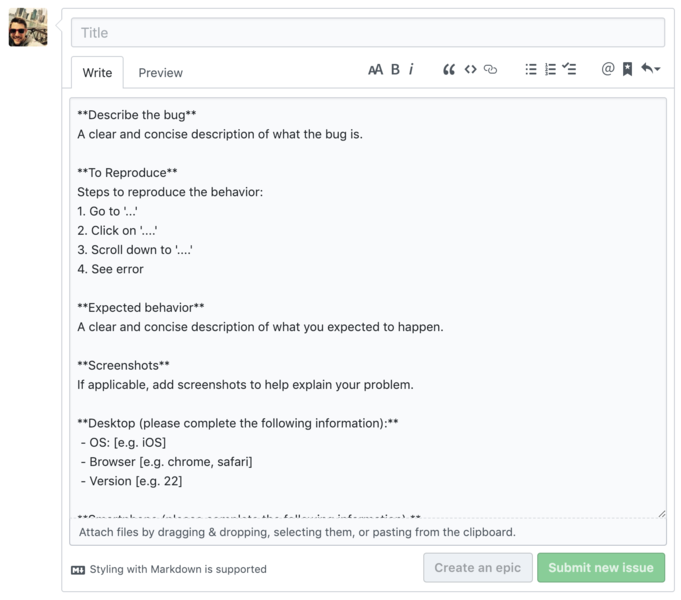The width and height of the screenshot is (681, 600).
Task: Switch to the Preview tab
Action: [x=161, y=73]
